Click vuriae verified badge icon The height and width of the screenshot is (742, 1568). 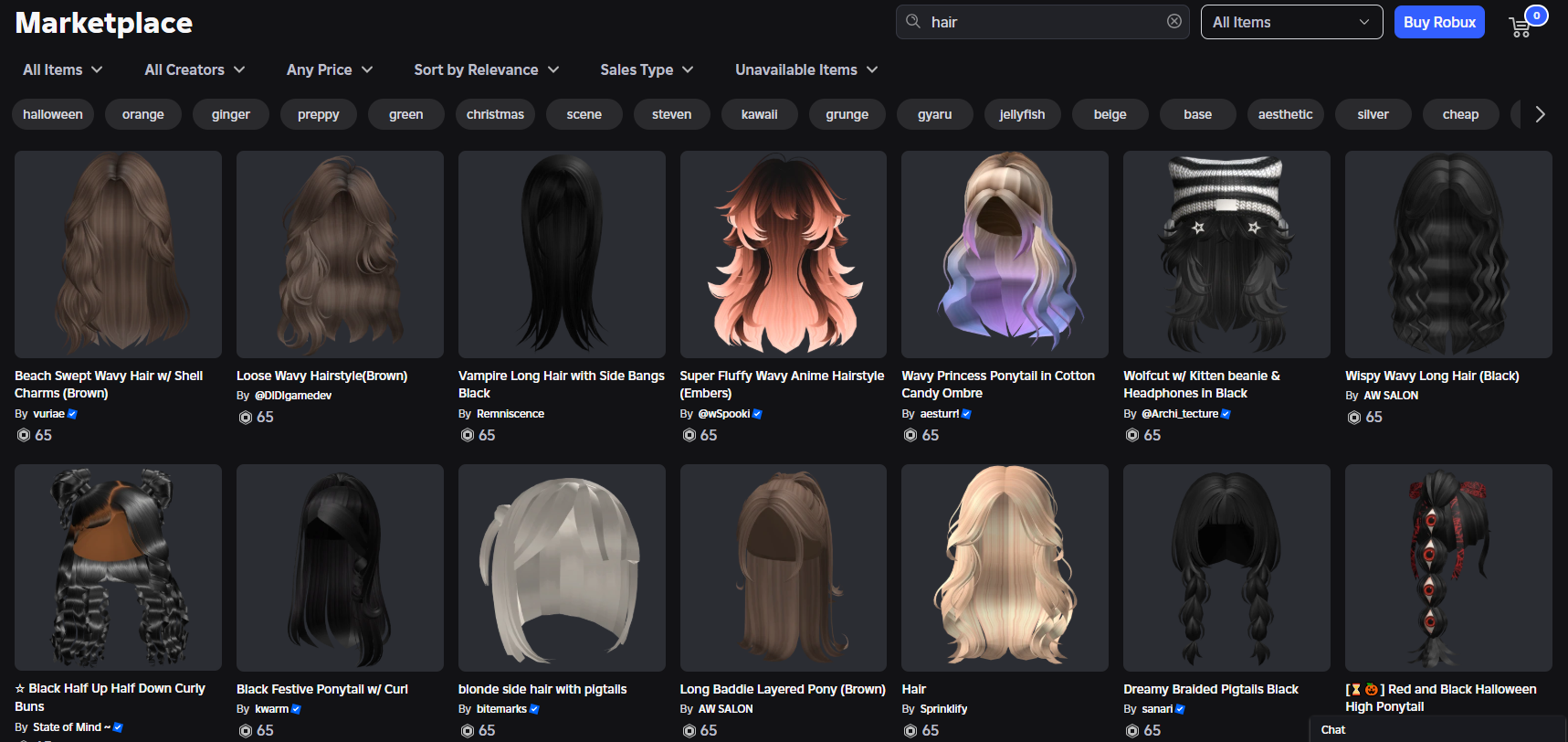[x=72, y=414]
